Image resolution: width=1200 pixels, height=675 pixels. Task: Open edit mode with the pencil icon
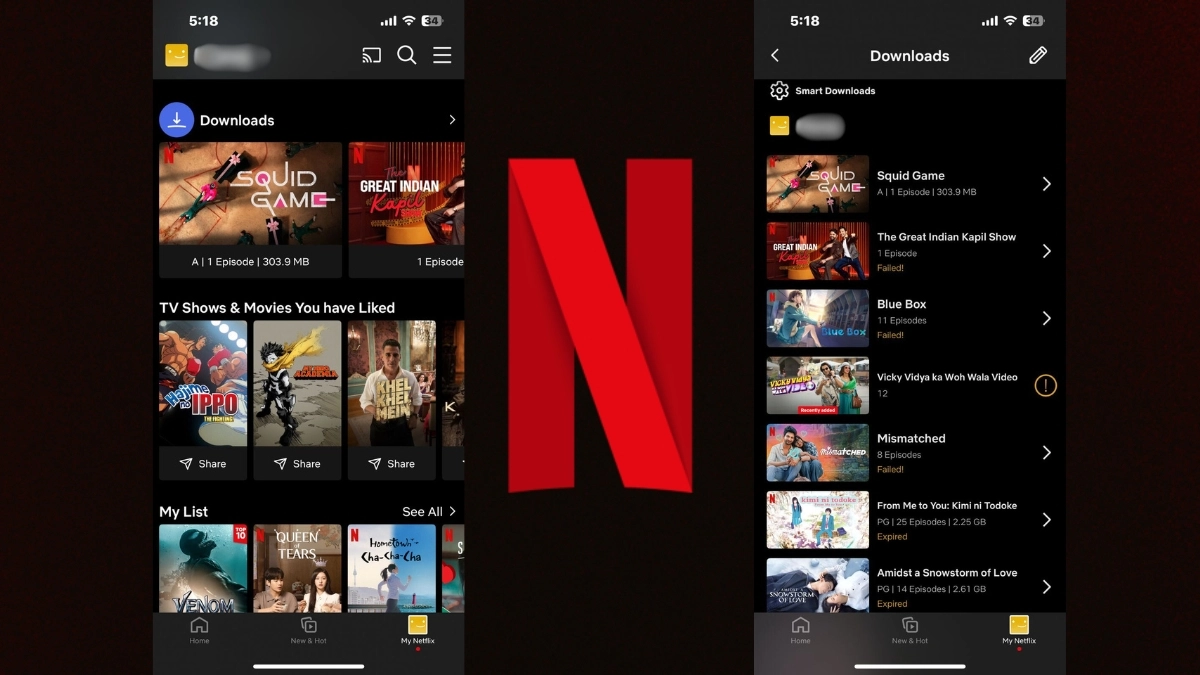coord(1037,55)
